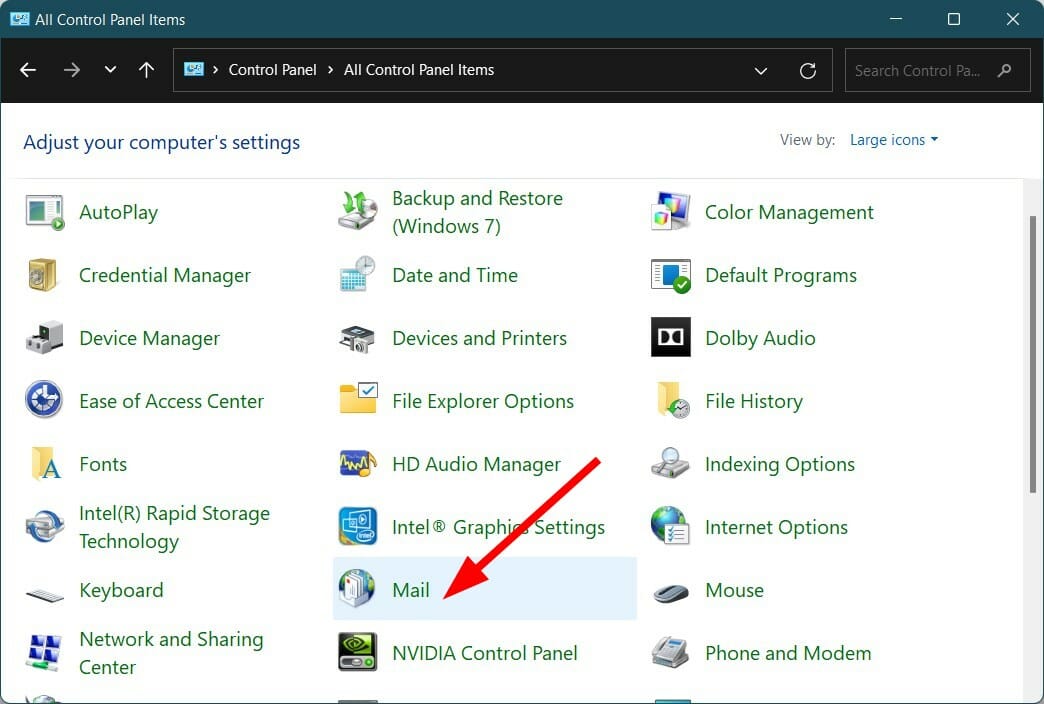
Task: Open the Date and Time icon
Action: coord(358,274)
